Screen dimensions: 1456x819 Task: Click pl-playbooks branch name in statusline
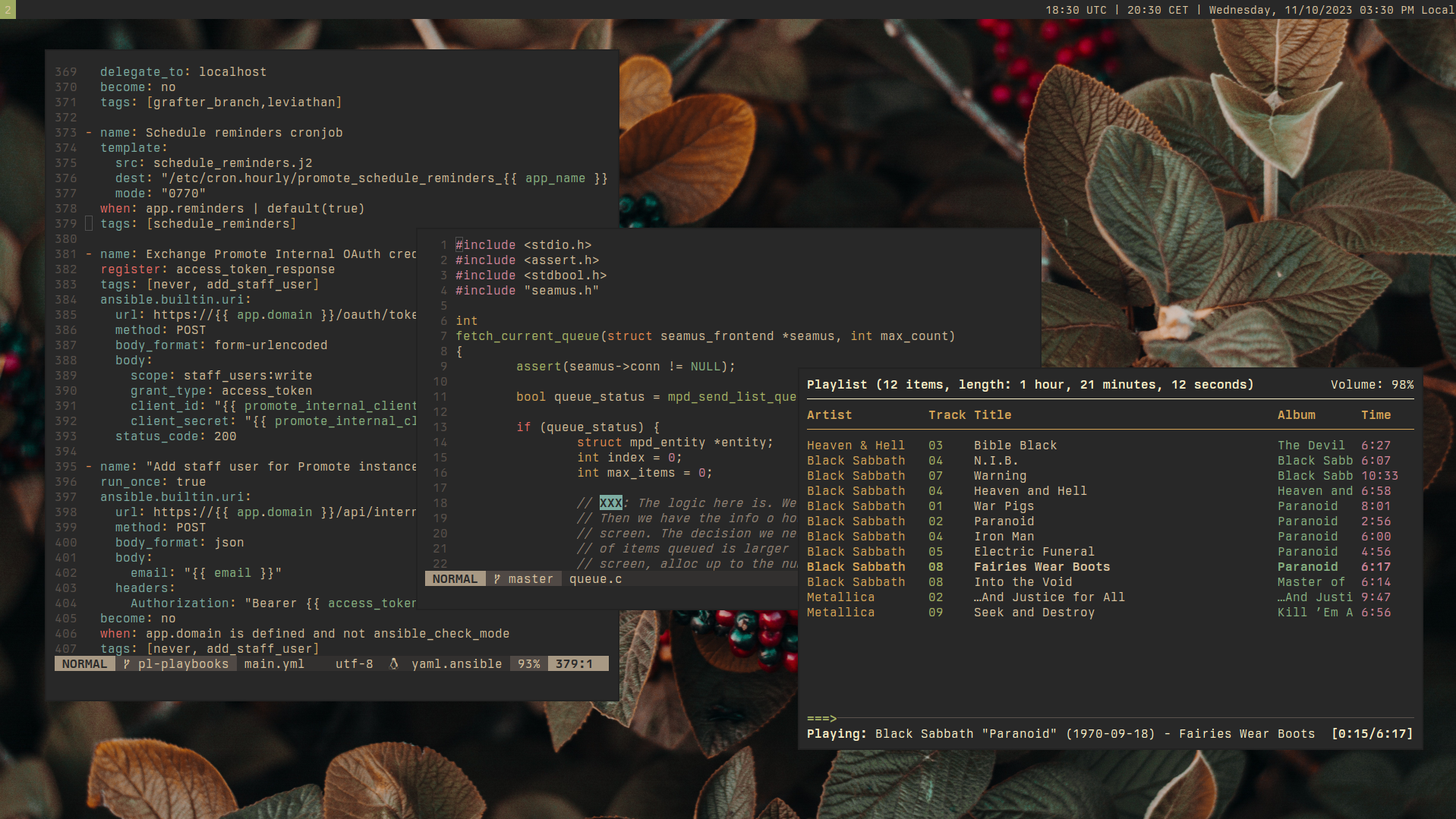183,664
